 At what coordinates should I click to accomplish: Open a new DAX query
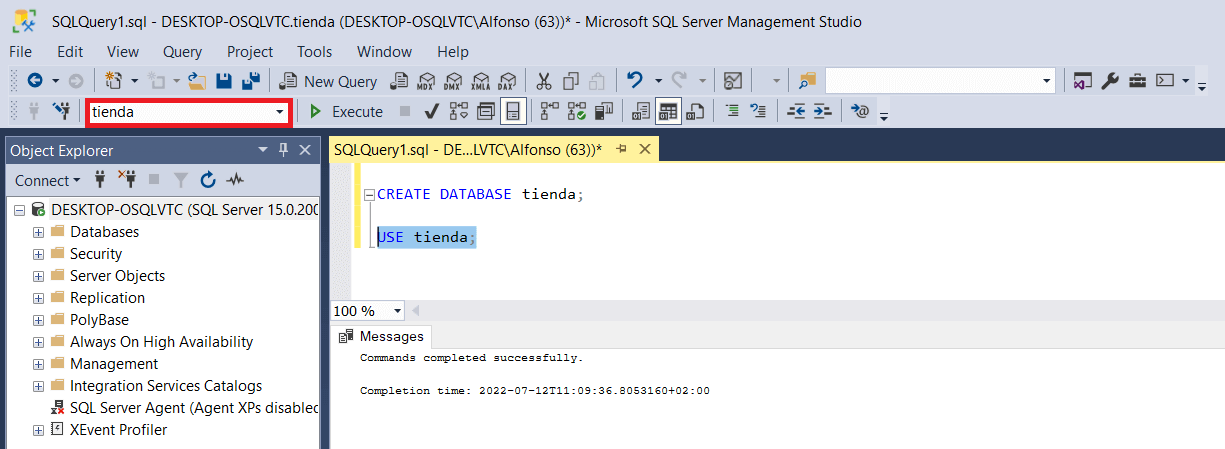pos(507,81)
